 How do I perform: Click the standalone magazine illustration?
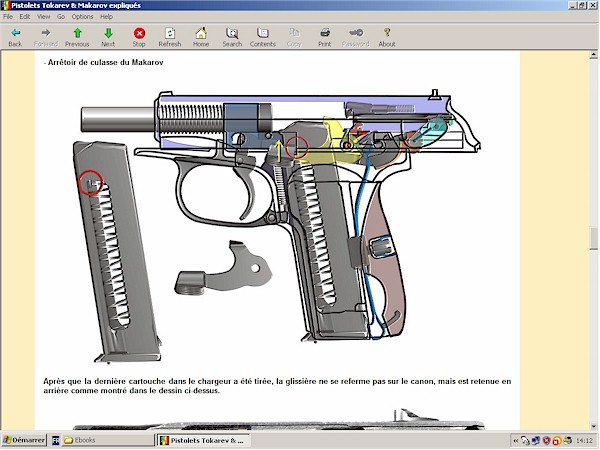pyautogui.click(x=117, y=253)
